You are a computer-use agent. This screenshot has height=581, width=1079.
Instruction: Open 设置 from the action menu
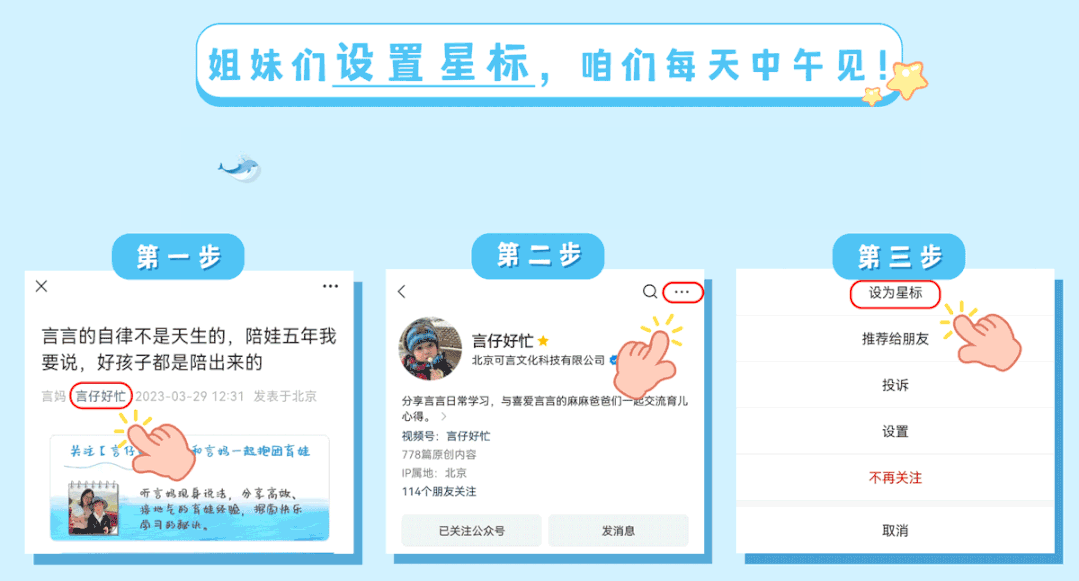[x=895, y=432]
